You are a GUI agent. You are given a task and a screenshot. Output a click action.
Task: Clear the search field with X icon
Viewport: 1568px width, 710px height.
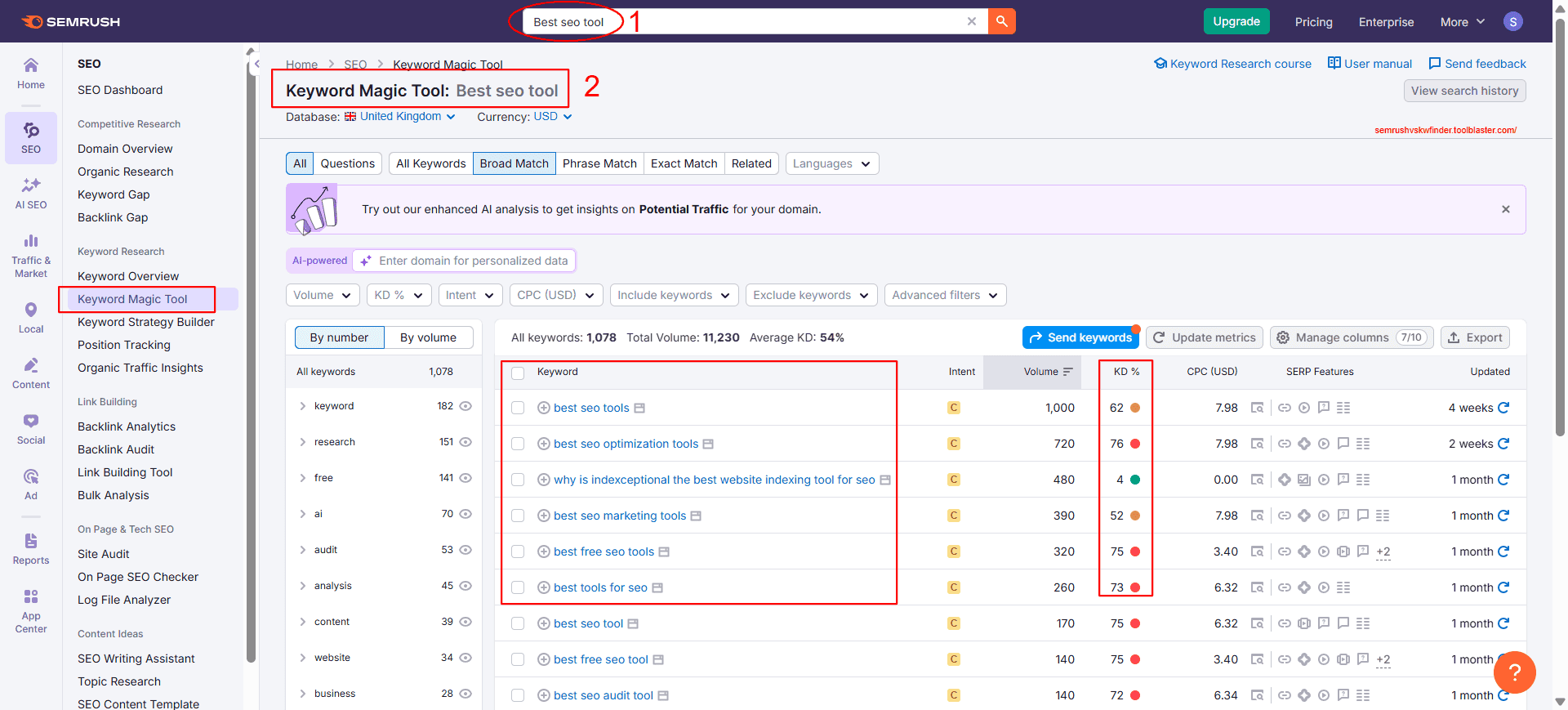coord(972,21)
